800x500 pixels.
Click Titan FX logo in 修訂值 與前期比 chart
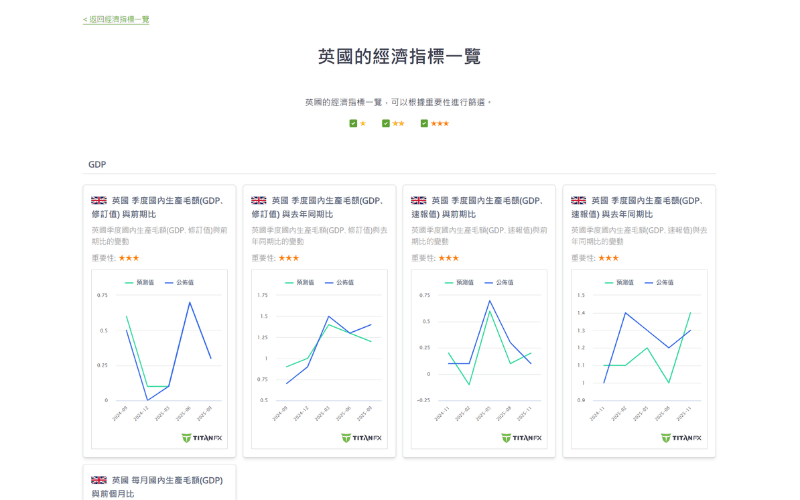coord(202,438)
